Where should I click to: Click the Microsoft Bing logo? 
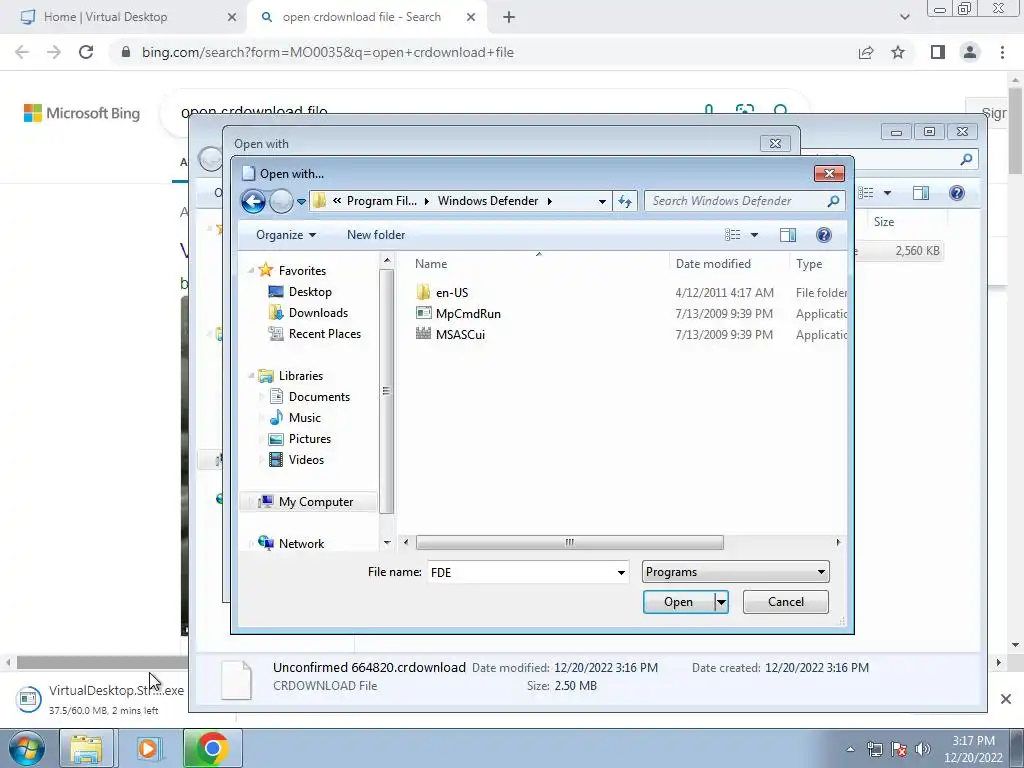click(x=82, y=113)
